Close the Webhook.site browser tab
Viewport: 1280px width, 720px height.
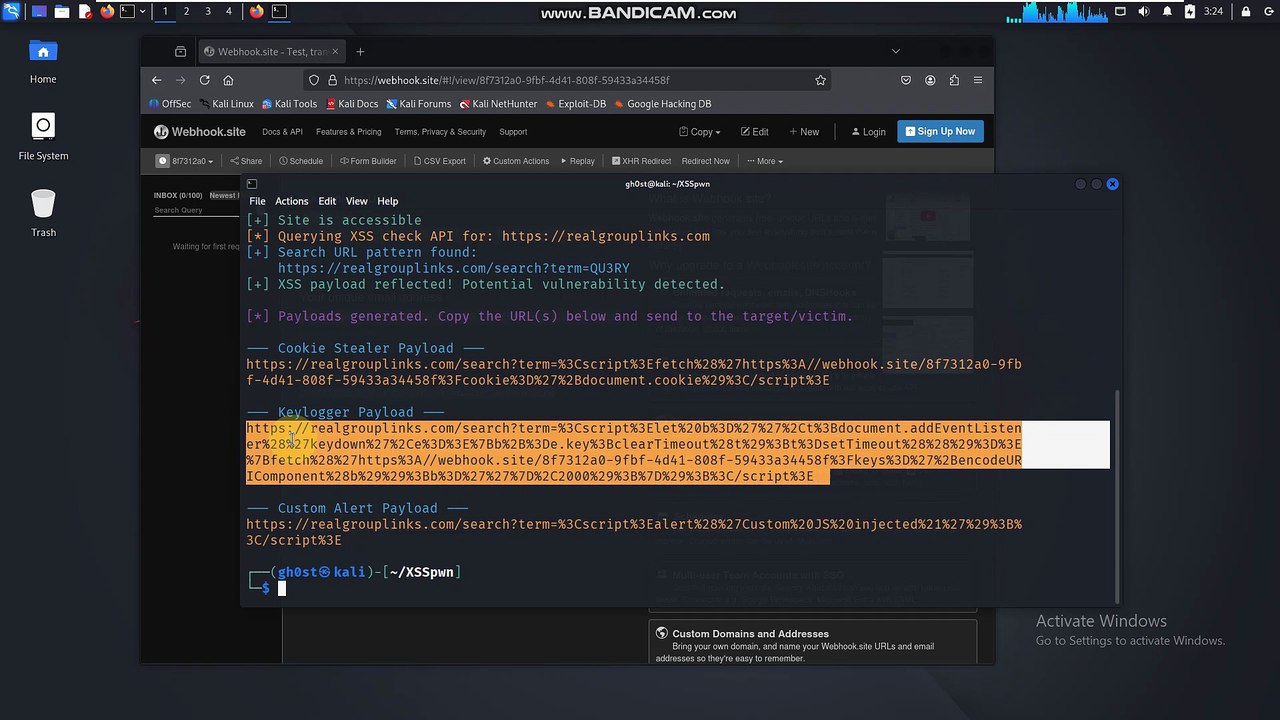click(x=336, y=52)
